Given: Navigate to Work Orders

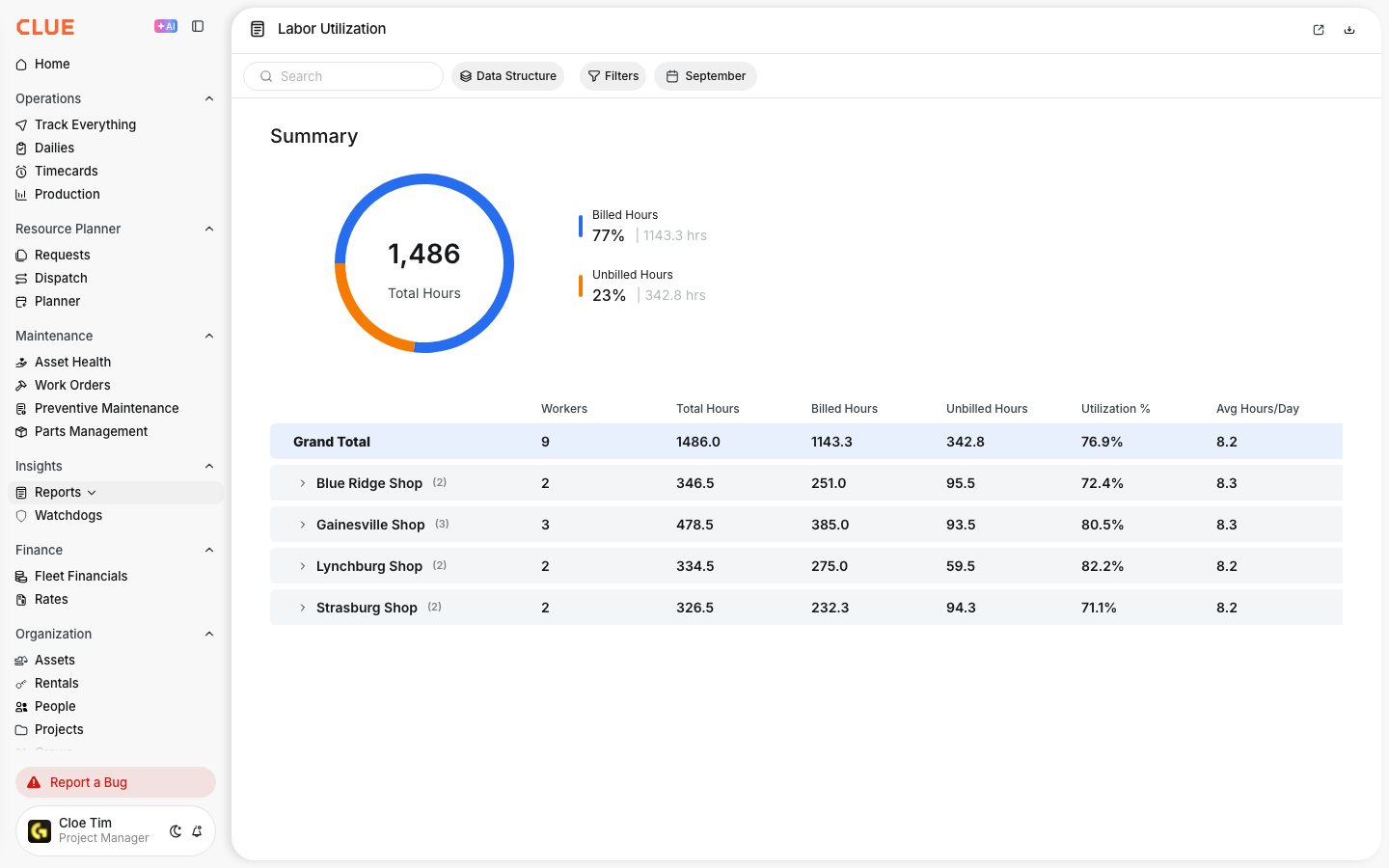Looking at the screenshot, I should (x=72, y=385).
